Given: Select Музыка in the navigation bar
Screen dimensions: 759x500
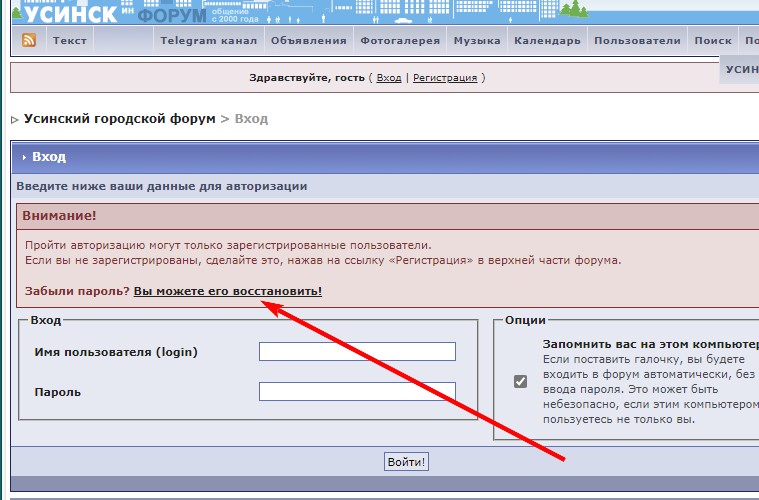Looking at the screenshot, I should click(x=477, y=41).
